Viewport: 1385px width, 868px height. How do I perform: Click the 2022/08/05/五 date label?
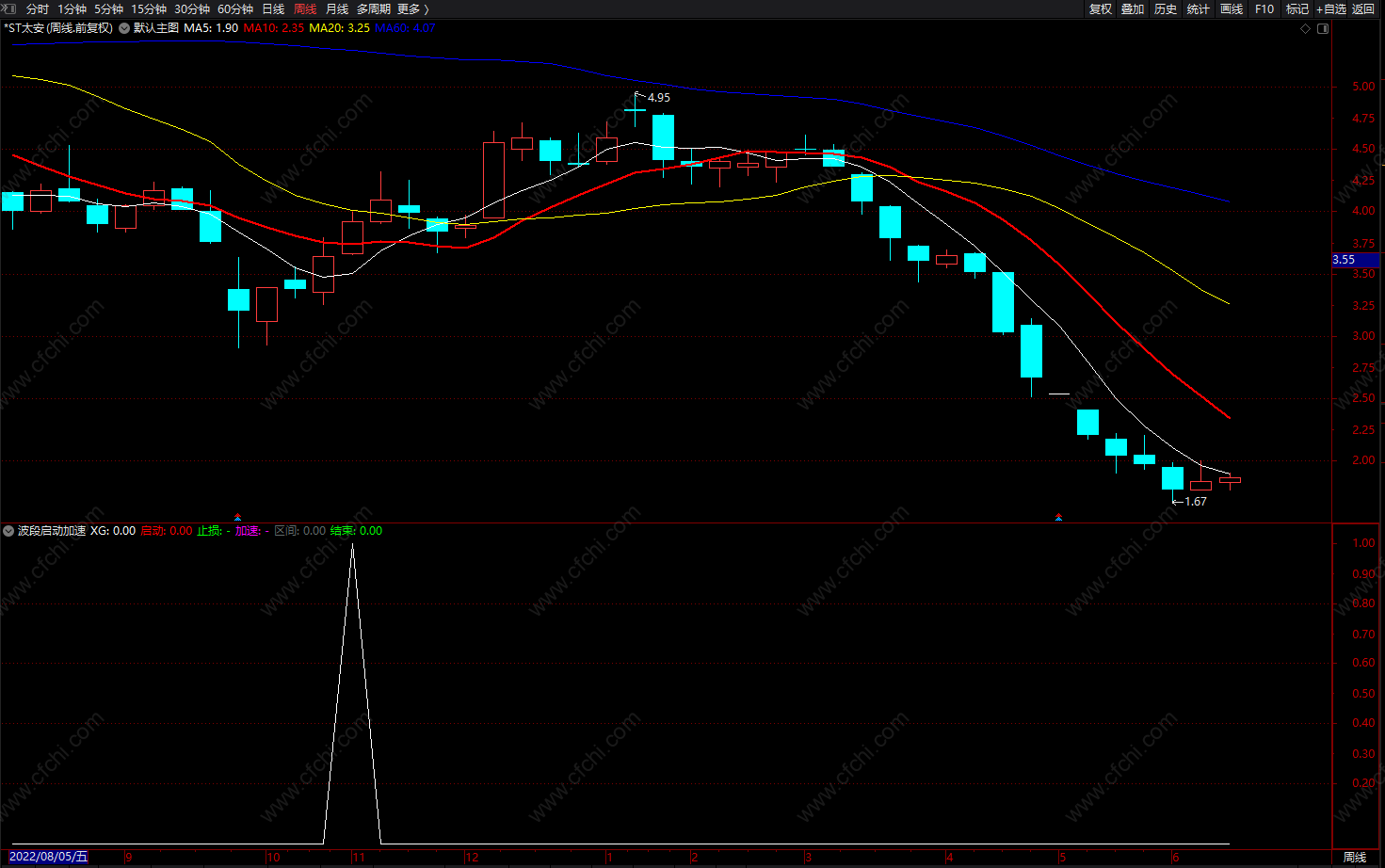(x=48, y=857)
